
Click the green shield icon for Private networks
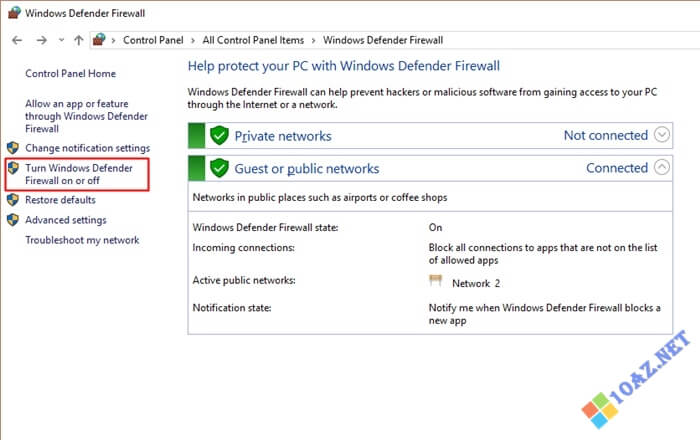[x=219, y=136]
